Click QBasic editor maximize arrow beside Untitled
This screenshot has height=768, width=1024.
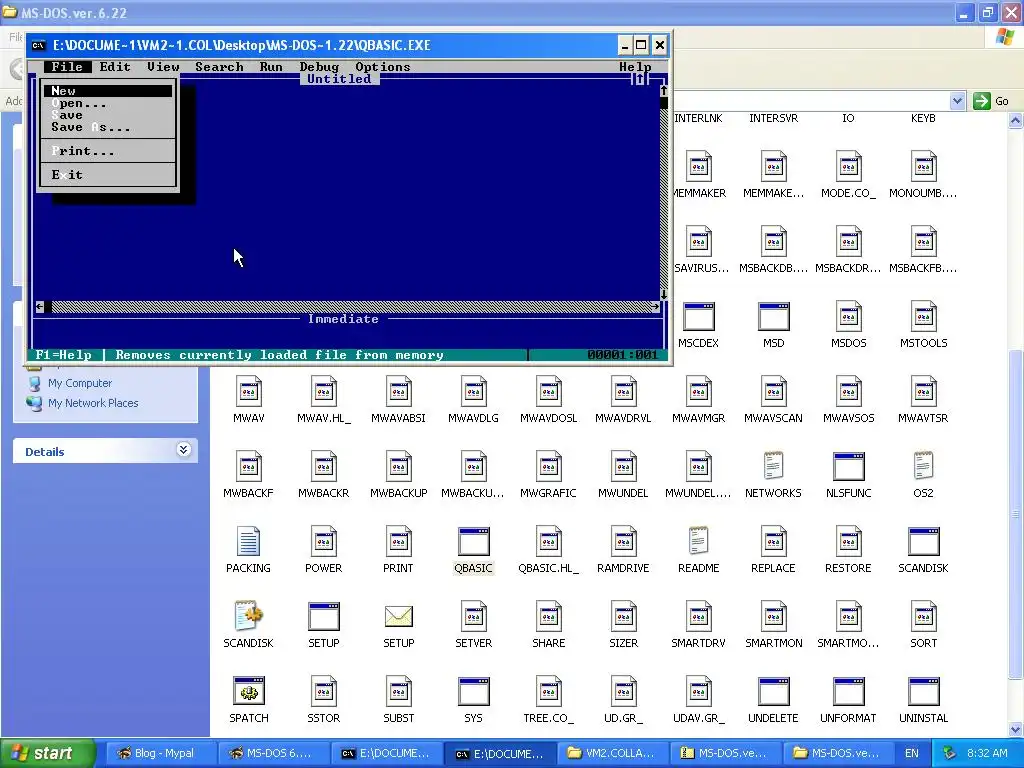639,79
